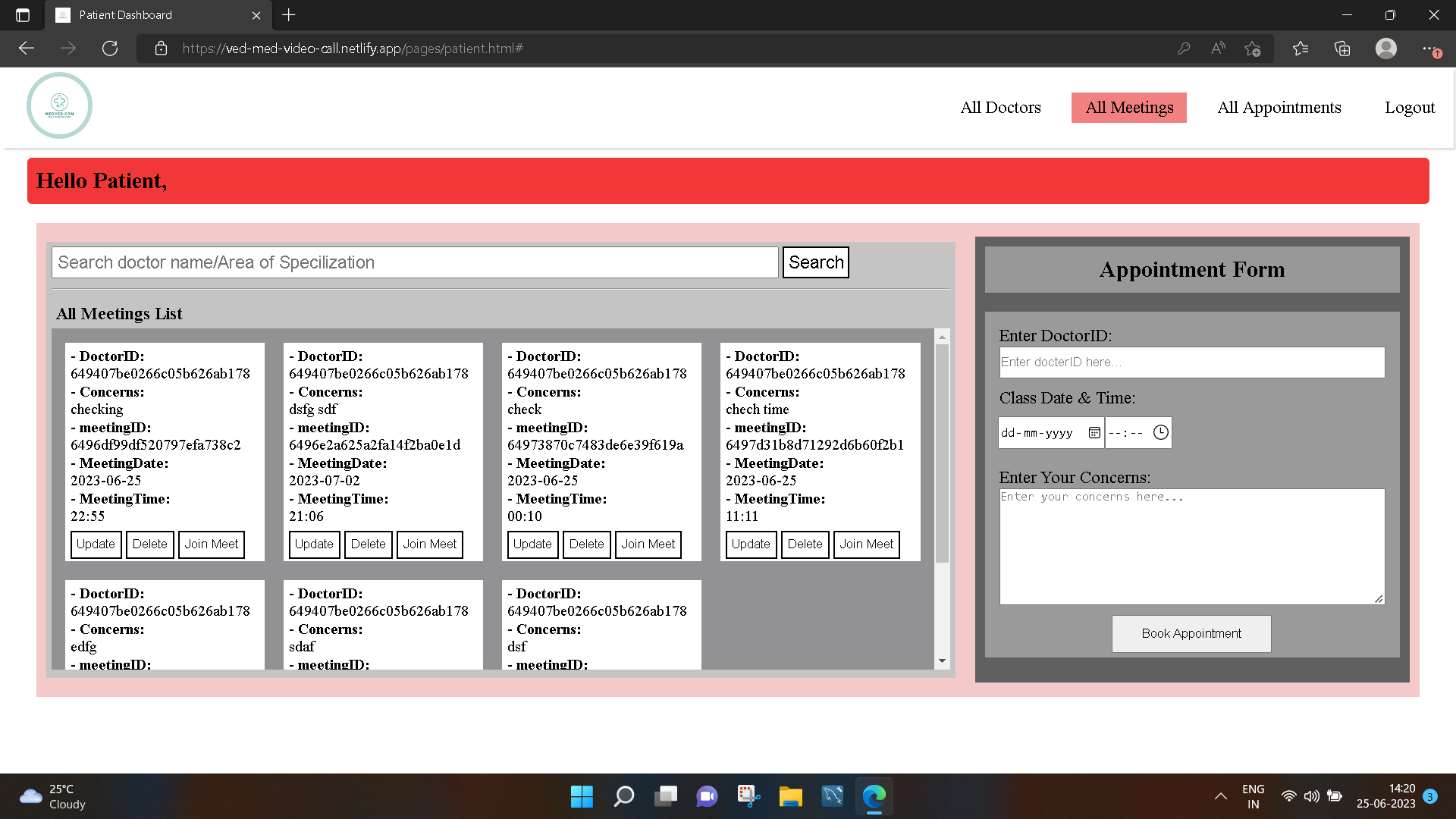Join Meet for 'checking' meeting
This screenshot has width=1456, height=819.
point(212,544)
